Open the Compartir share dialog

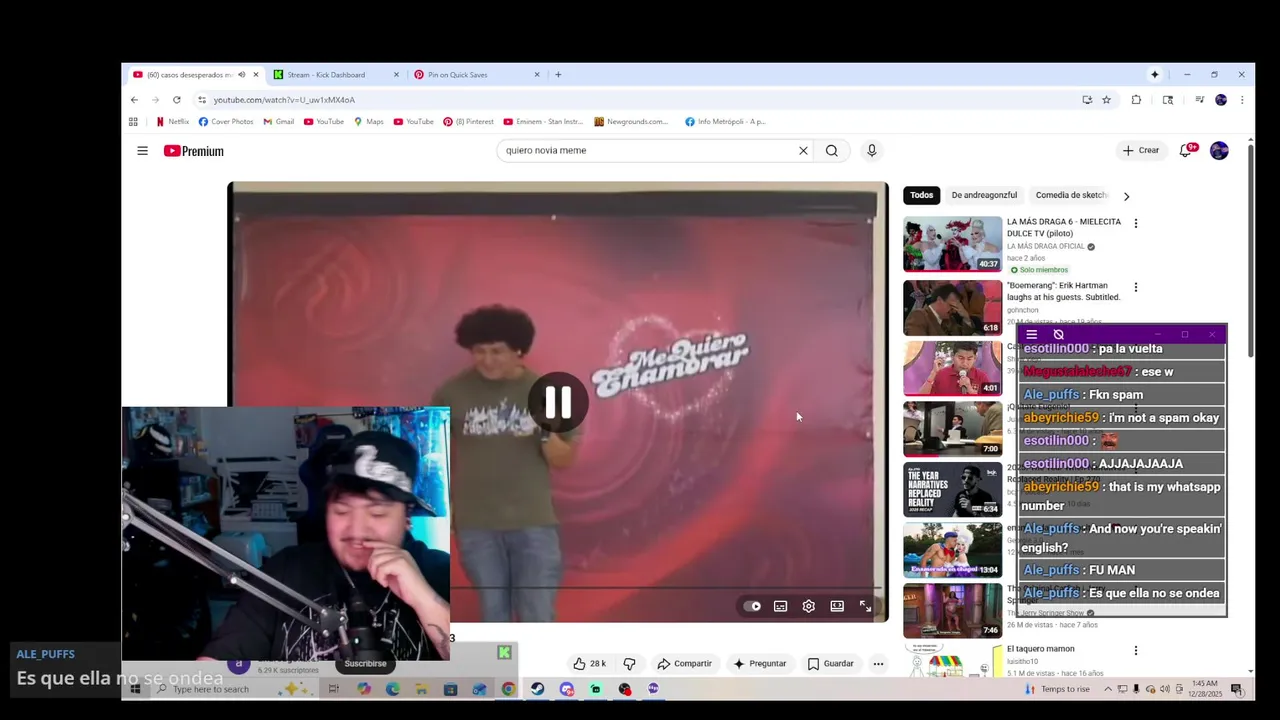[x=684, y=664]
